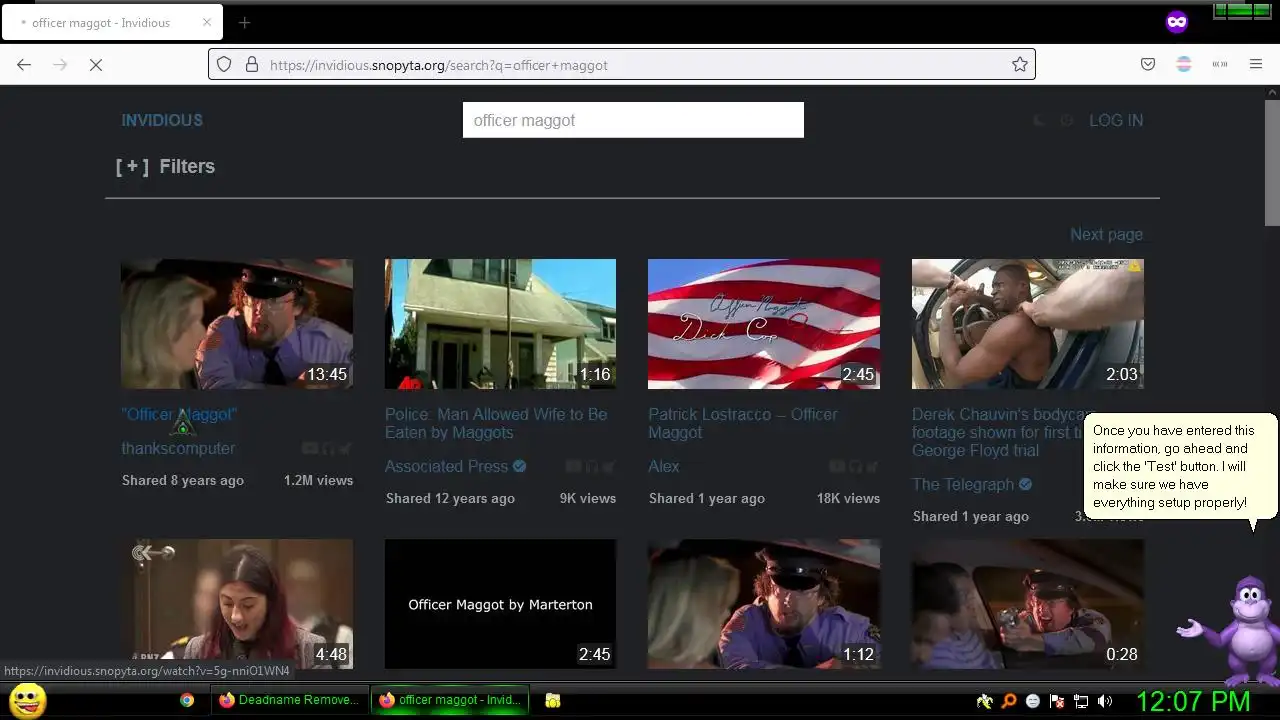Viewport: 1280px width, 720px height.
Task: Launch Chrome from the taskbar
Action: click(x=187, y=700)
